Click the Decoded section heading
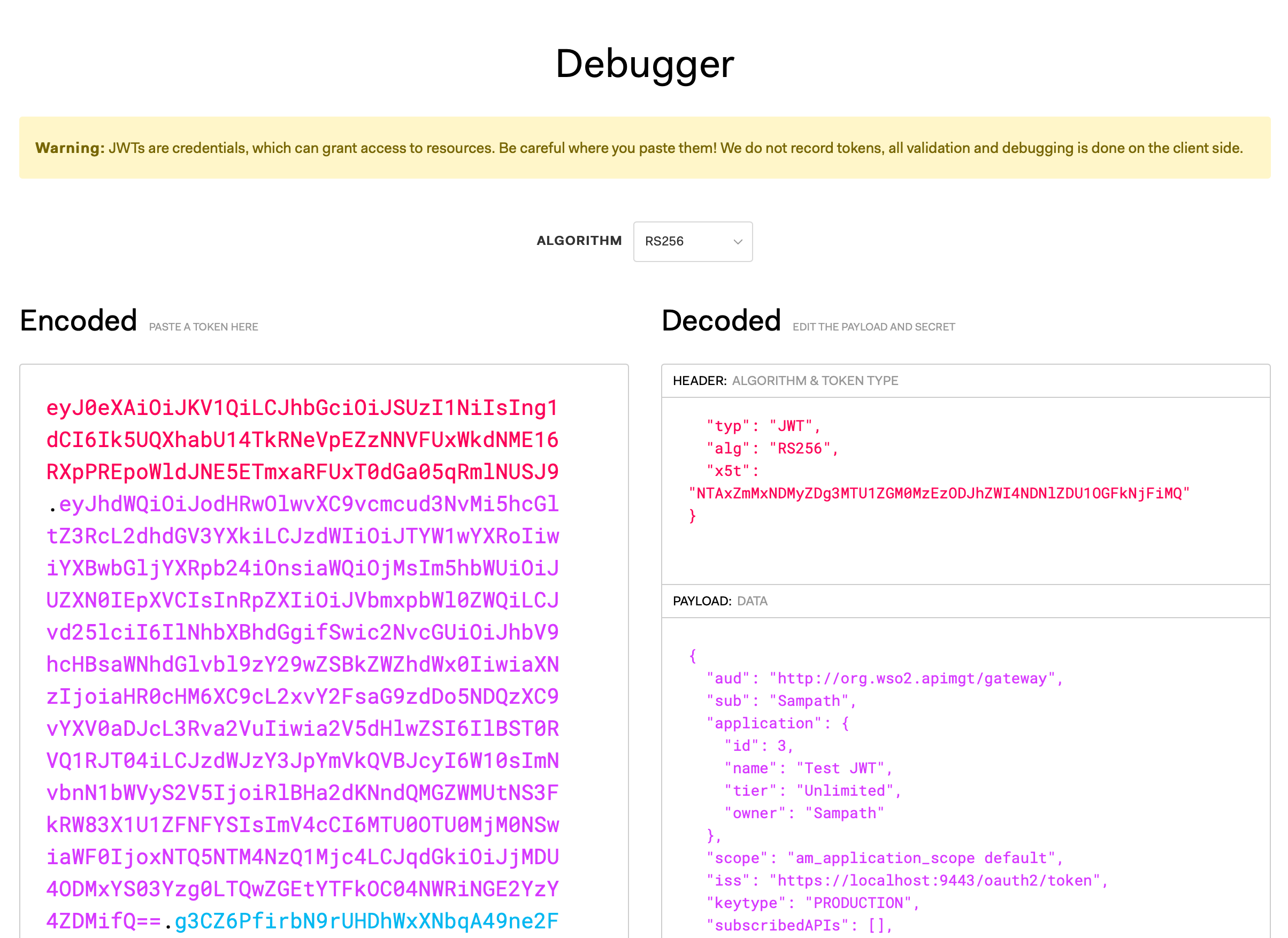1288x938 pixels. click(721, 321)
